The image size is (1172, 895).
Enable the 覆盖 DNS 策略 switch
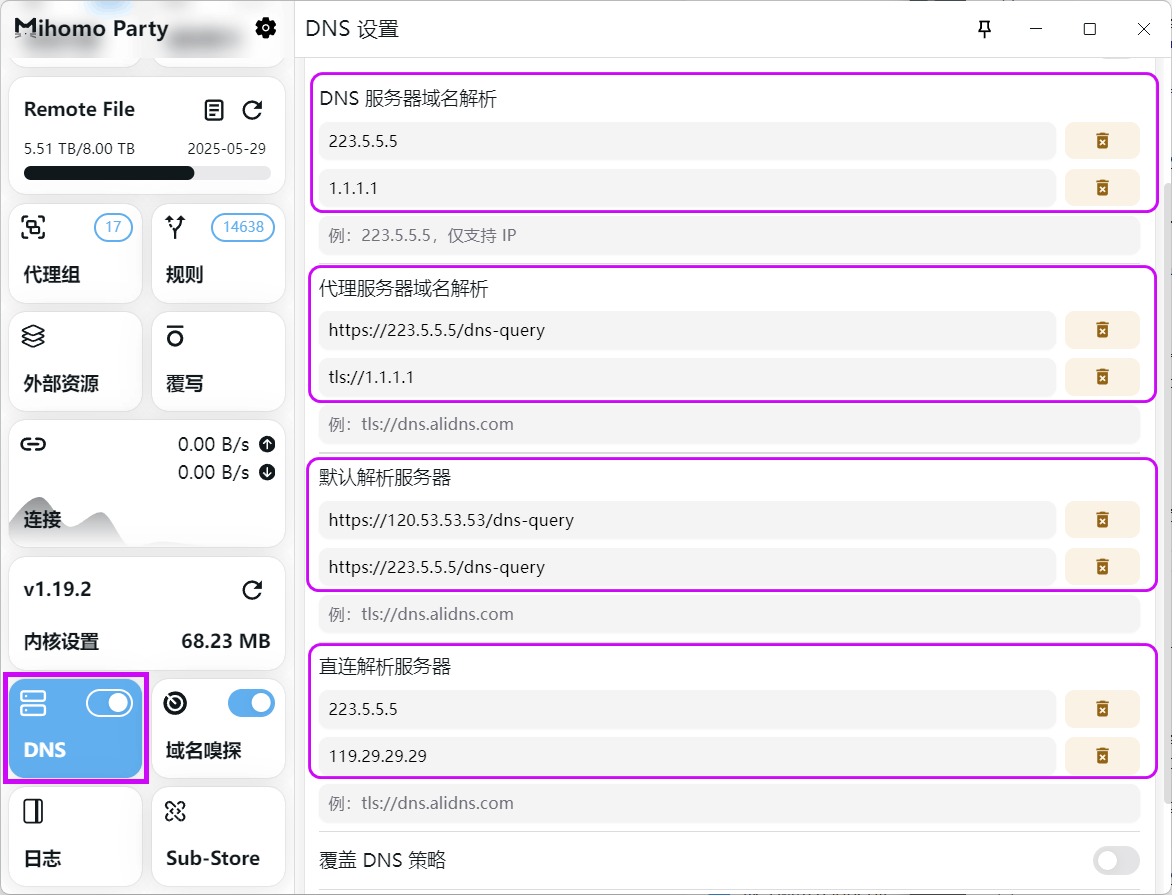[x=1116, y=860]
